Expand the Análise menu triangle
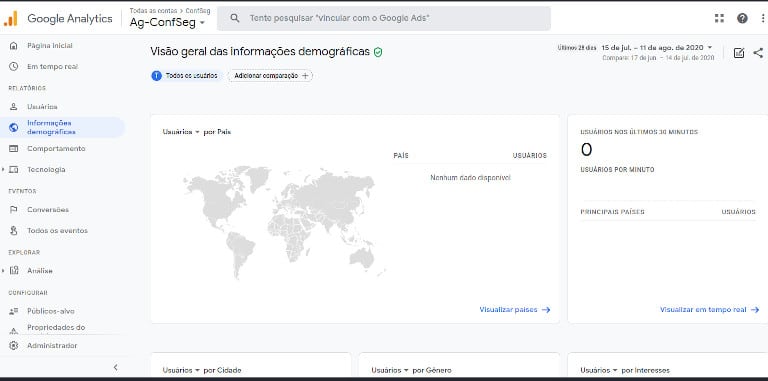Screen dimensions: 768x381 point(3,270)
